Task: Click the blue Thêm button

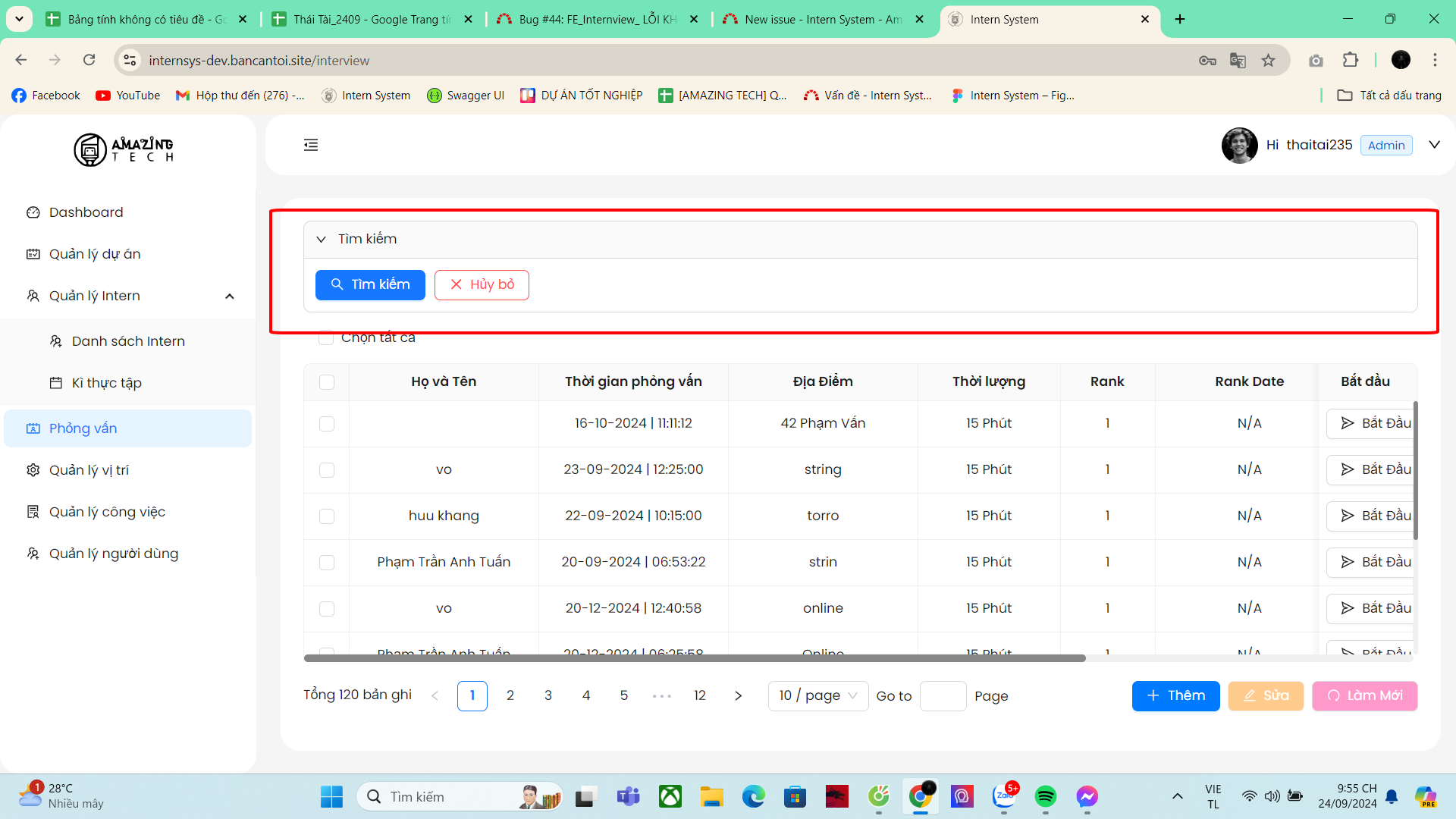Action: pos(1175,695)
